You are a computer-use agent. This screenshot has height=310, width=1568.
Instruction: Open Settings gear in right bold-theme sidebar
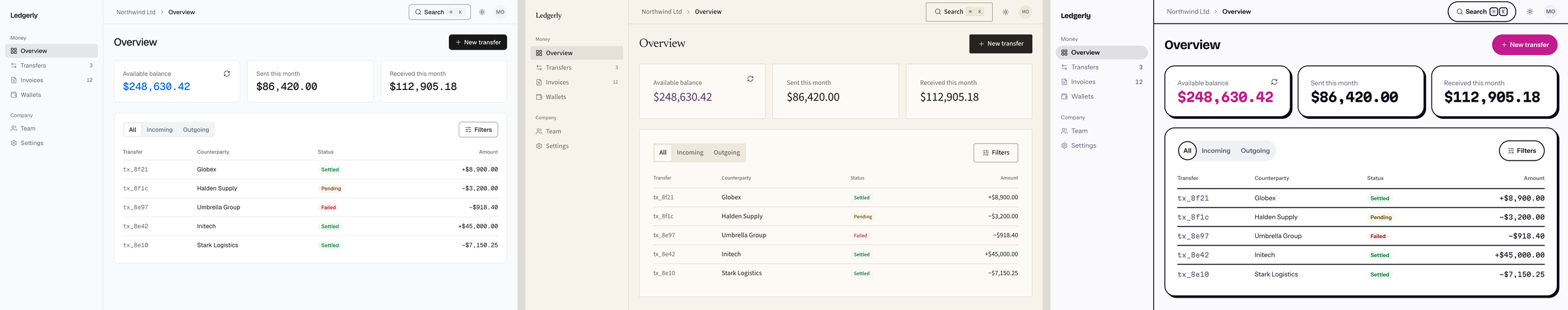(1064, 146)
